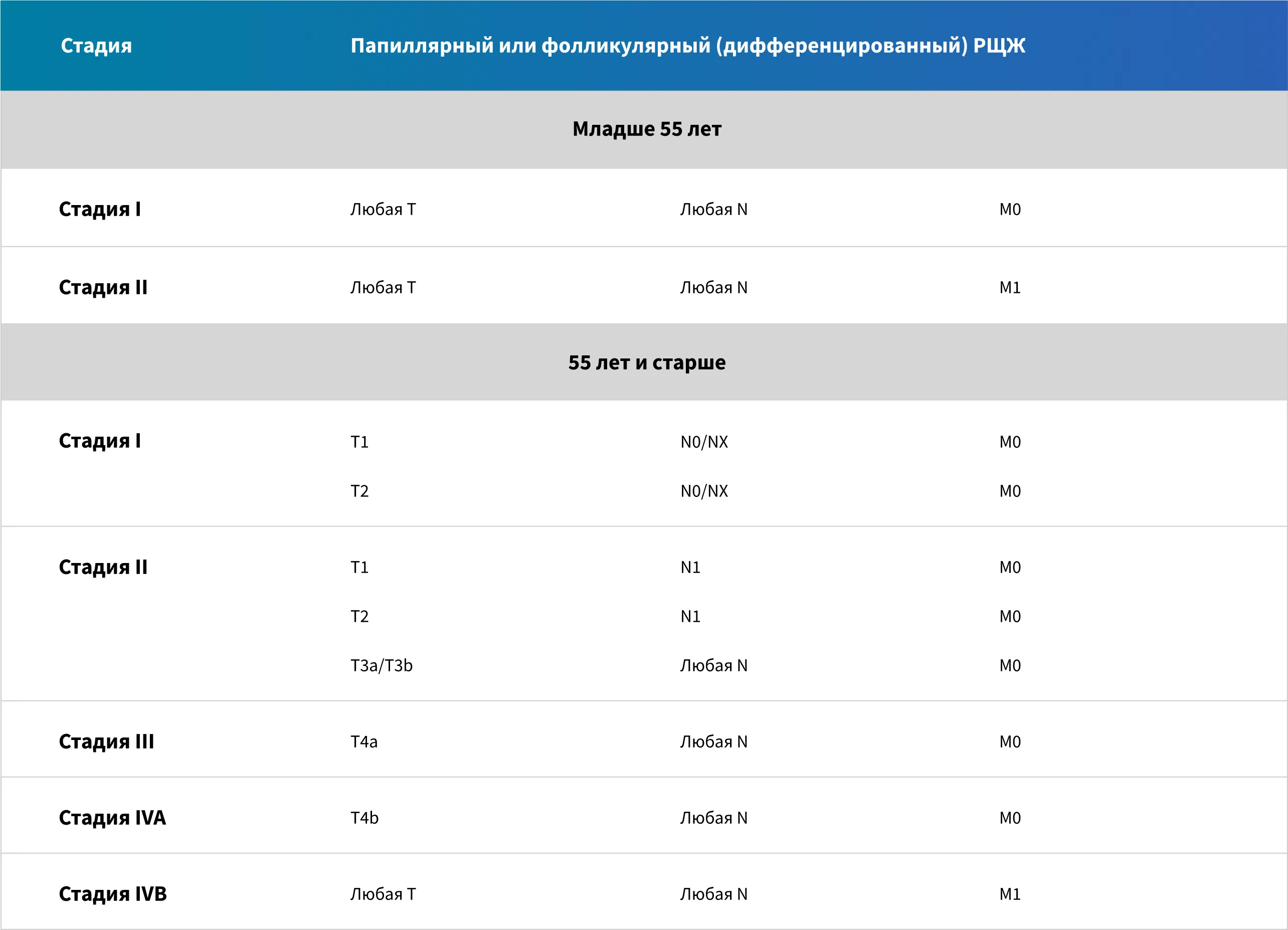Click the N1 value in the T2 row
The width and height of the screenshot is (1288, 930).
point(690,616)
